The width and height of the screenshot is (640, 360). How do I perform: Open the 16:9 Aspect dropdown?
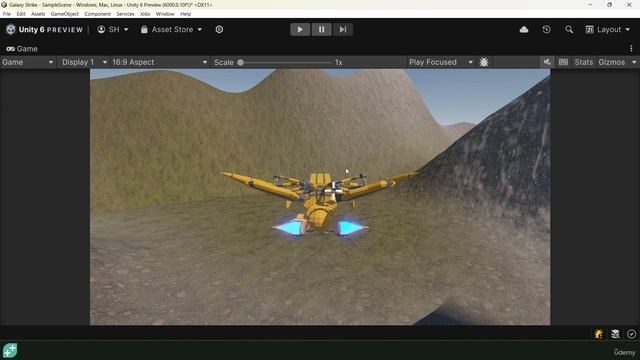159,62
